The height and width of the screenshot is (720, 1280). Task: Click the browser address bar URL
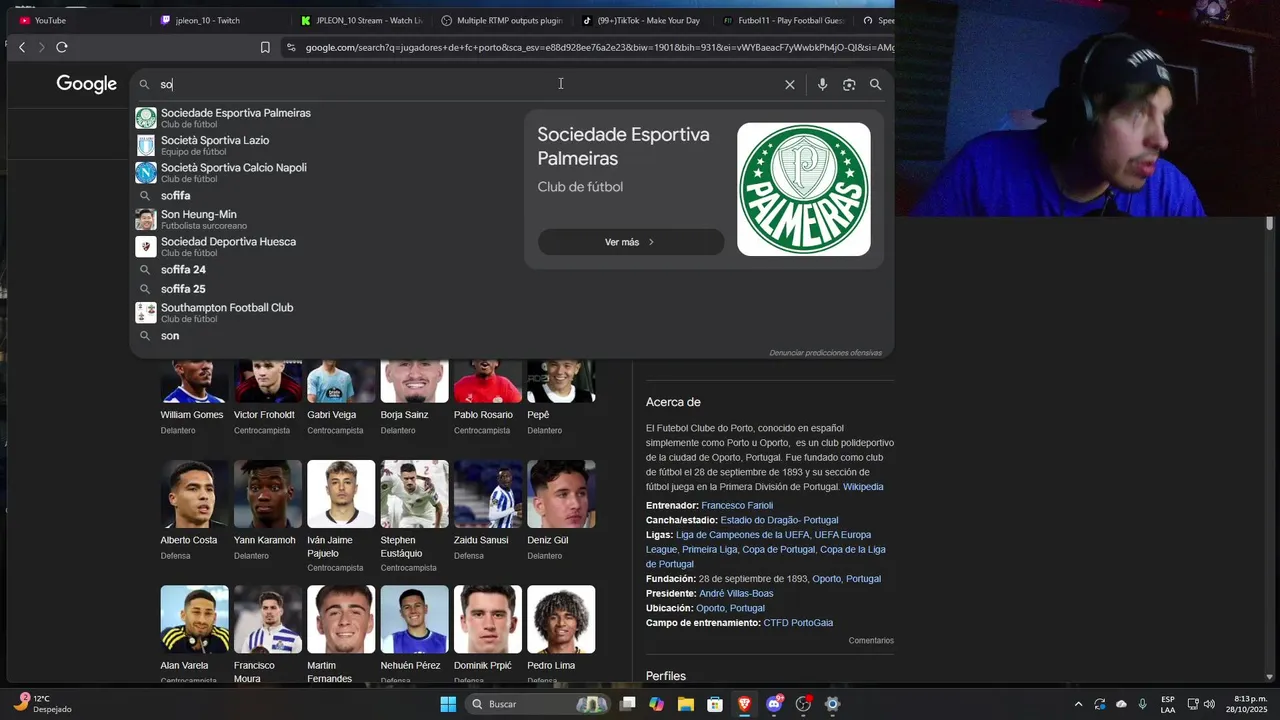click(598, 47)
